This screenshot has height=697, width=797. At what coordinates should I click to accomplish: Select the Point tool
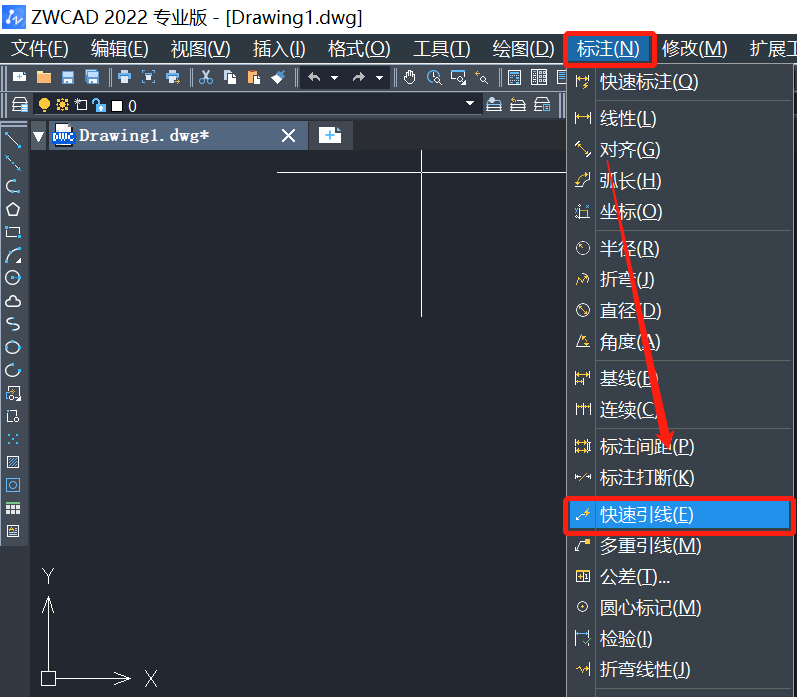(13, 439)
